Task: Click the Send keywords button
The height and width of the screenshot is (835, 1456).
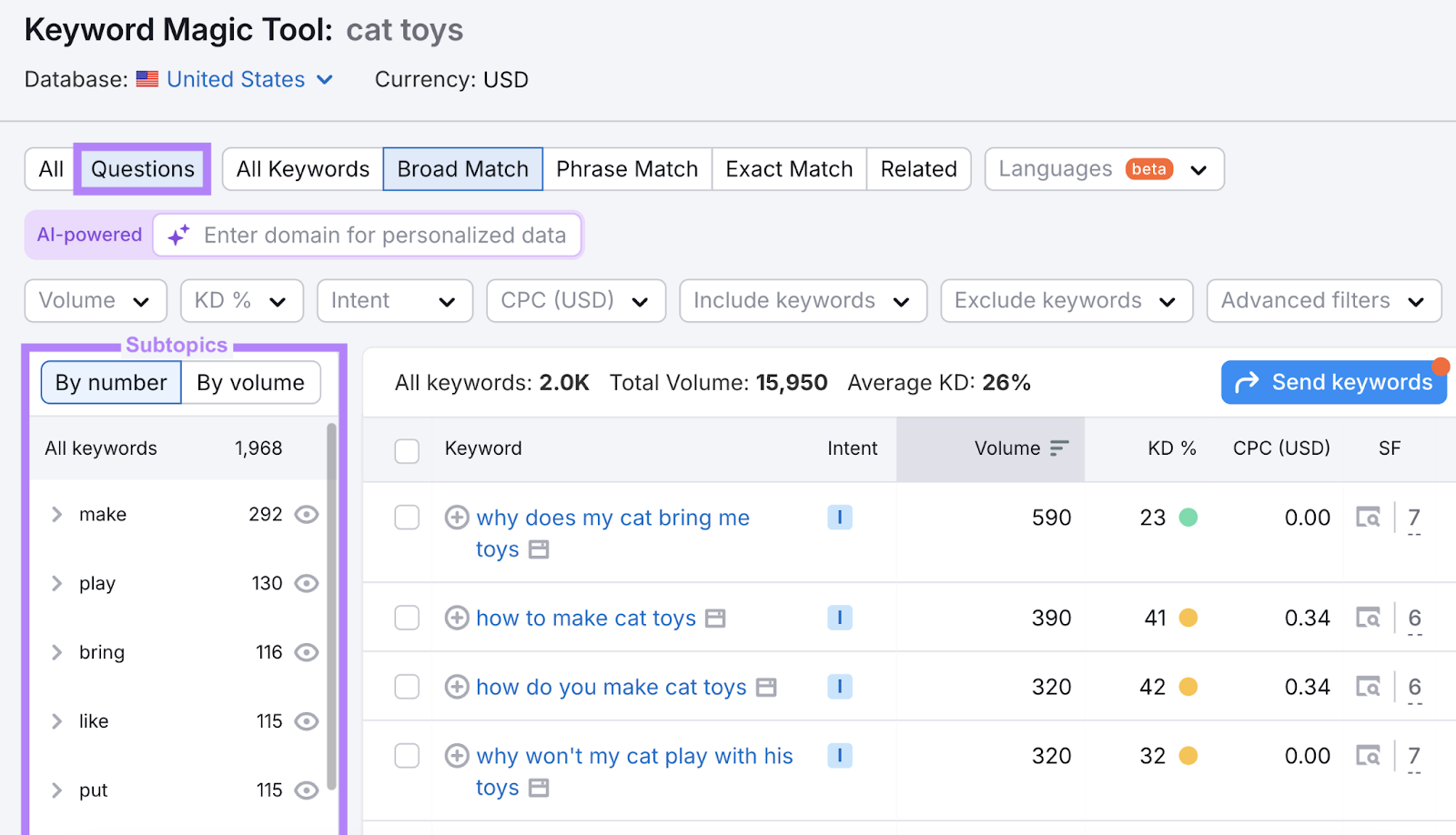Action: coord(1333,382)
